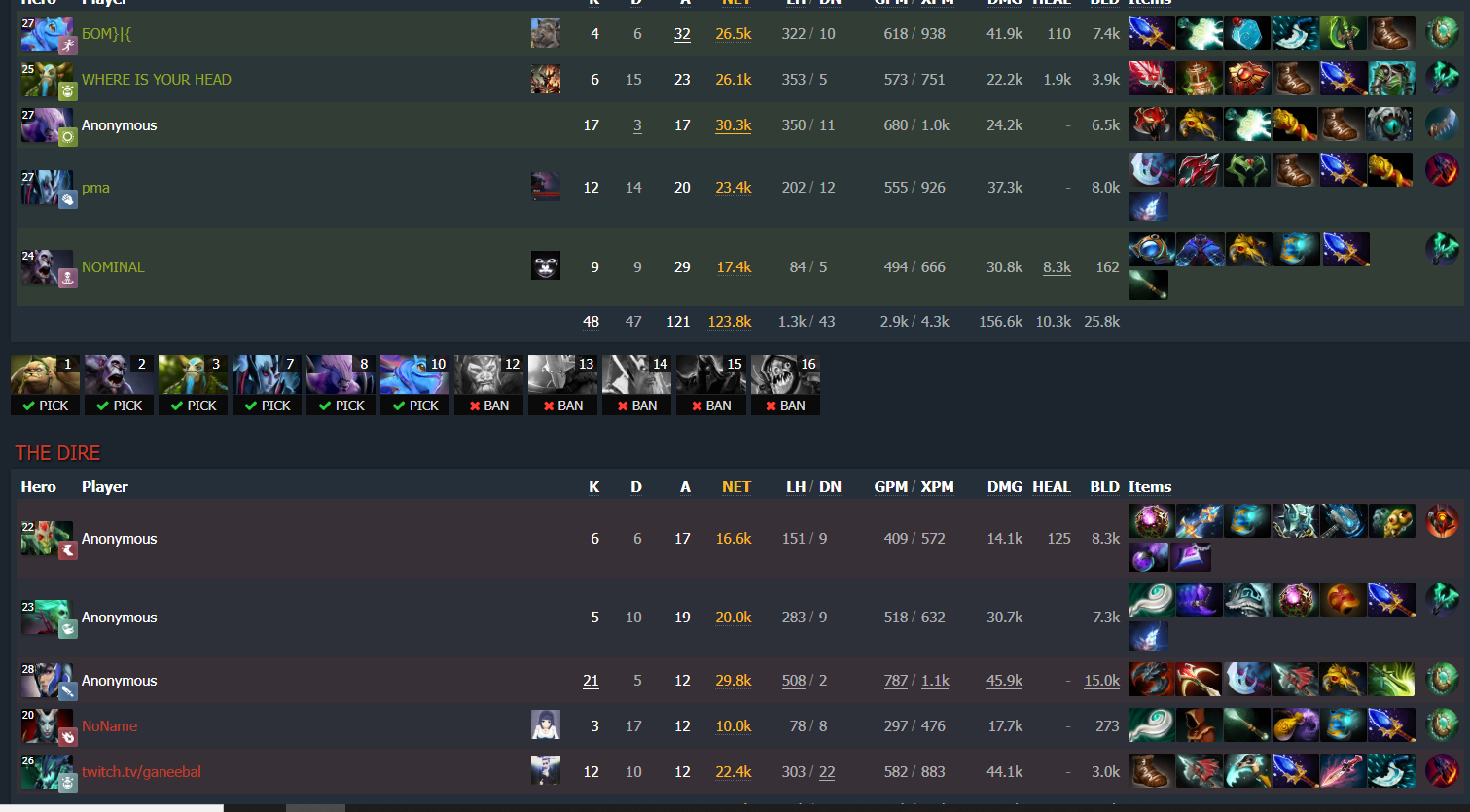Select the green Butterfly item icon
Image resolution: width=1470 pixels, height=812 pixels.
pyautogui.click(x=1391, y=680)
